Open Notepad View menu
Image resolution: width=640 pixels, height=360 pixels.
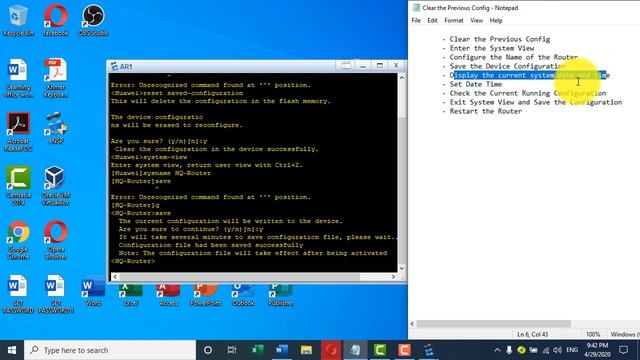[476, 20]
